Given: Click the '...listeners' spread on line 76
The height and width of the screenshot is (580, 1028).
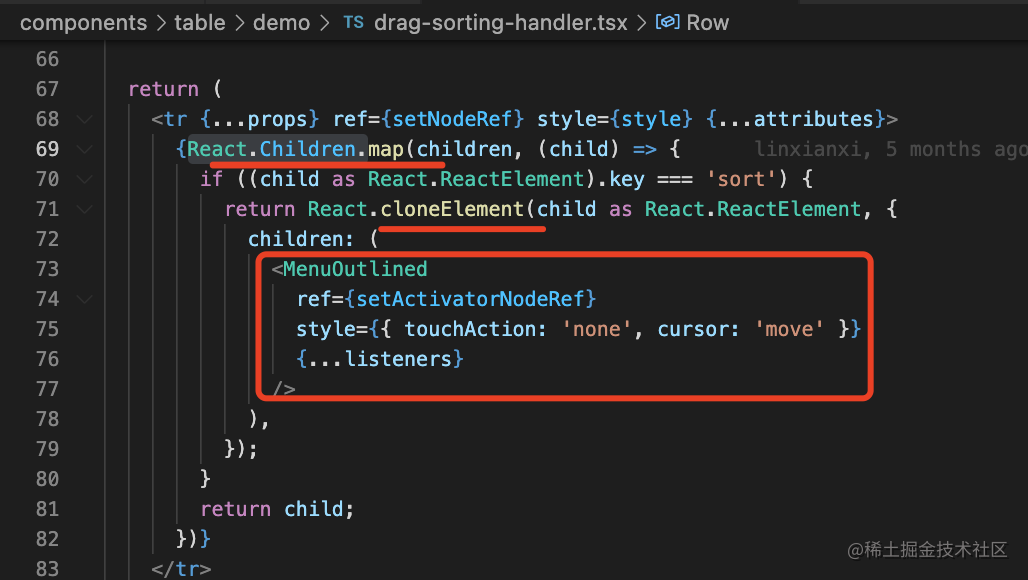Looking at the screenshot, I should [380, 359].
